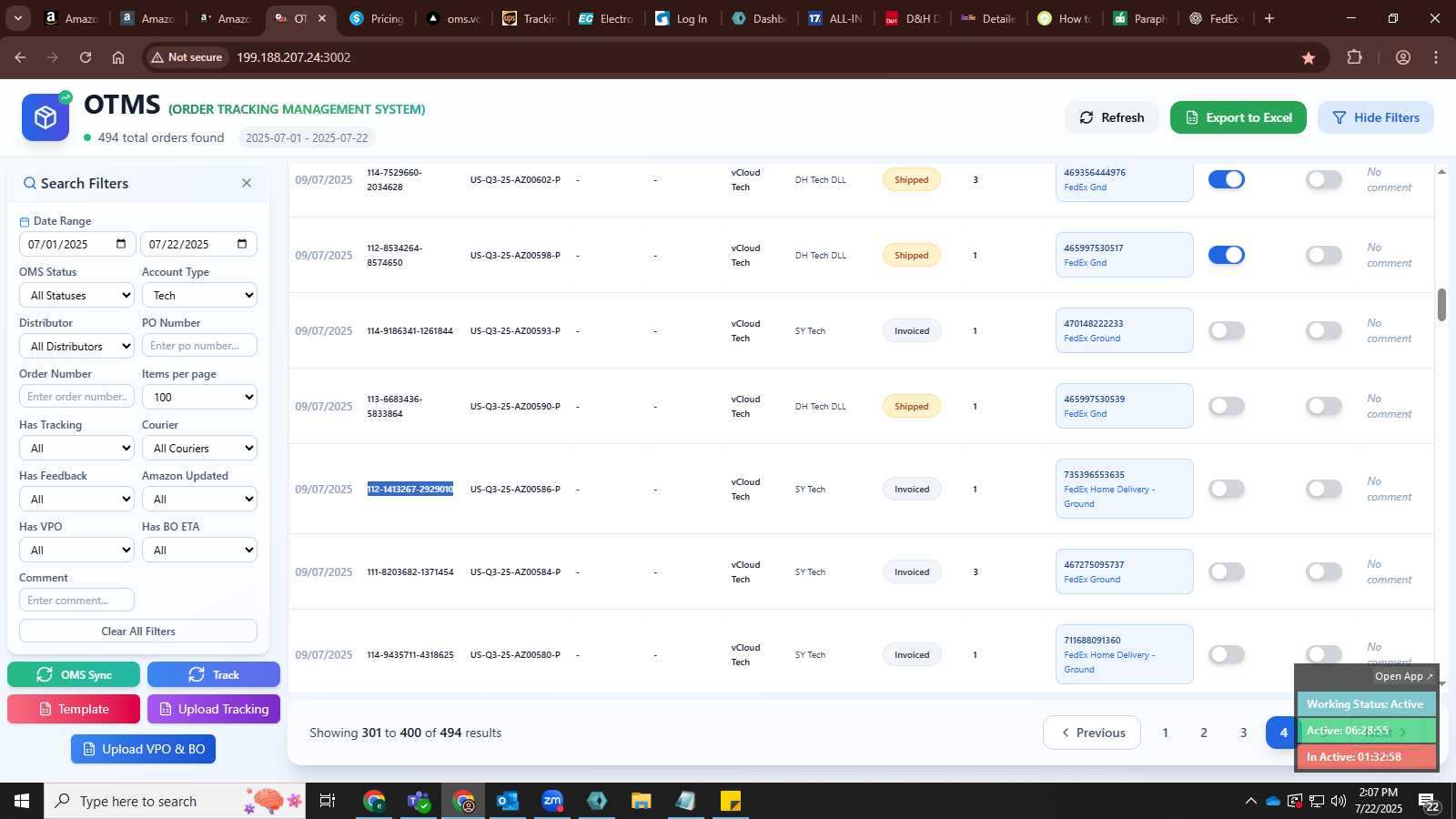
Task: Click the Order Number input field
Action: 76,397
